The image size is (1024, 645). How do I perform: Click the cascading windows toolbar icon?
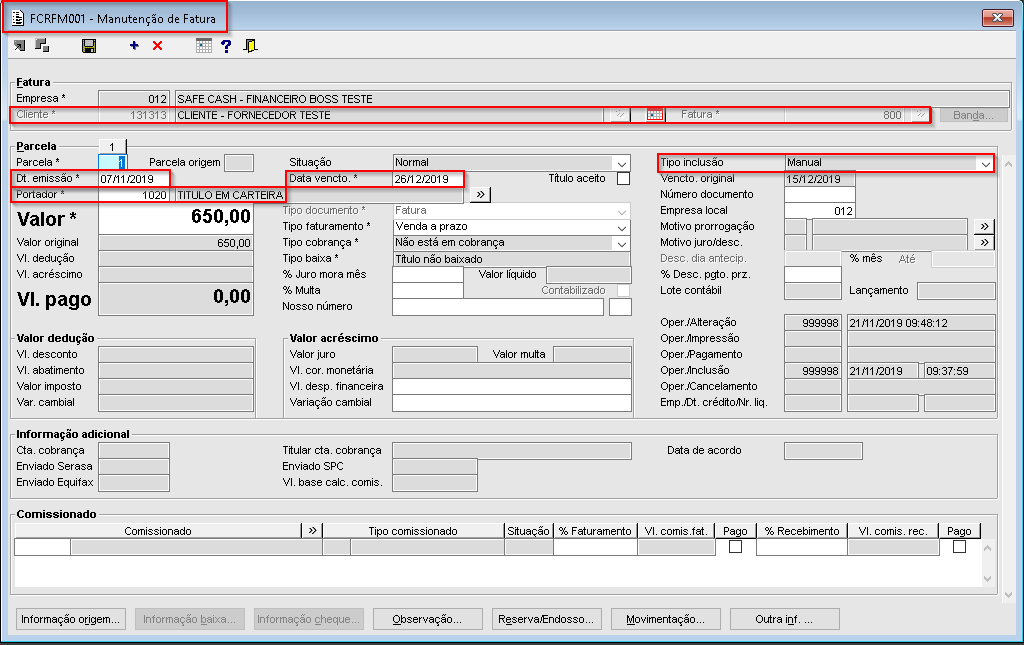tap(42, 45)
